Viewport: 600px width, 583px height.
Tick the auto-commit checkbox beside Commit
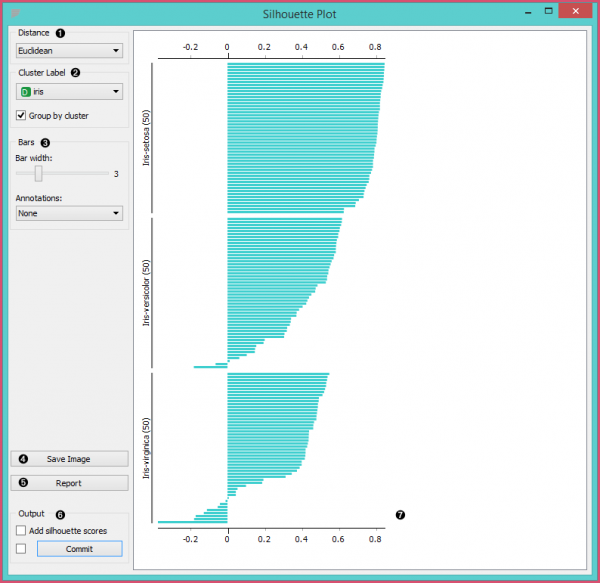point(21,549)
